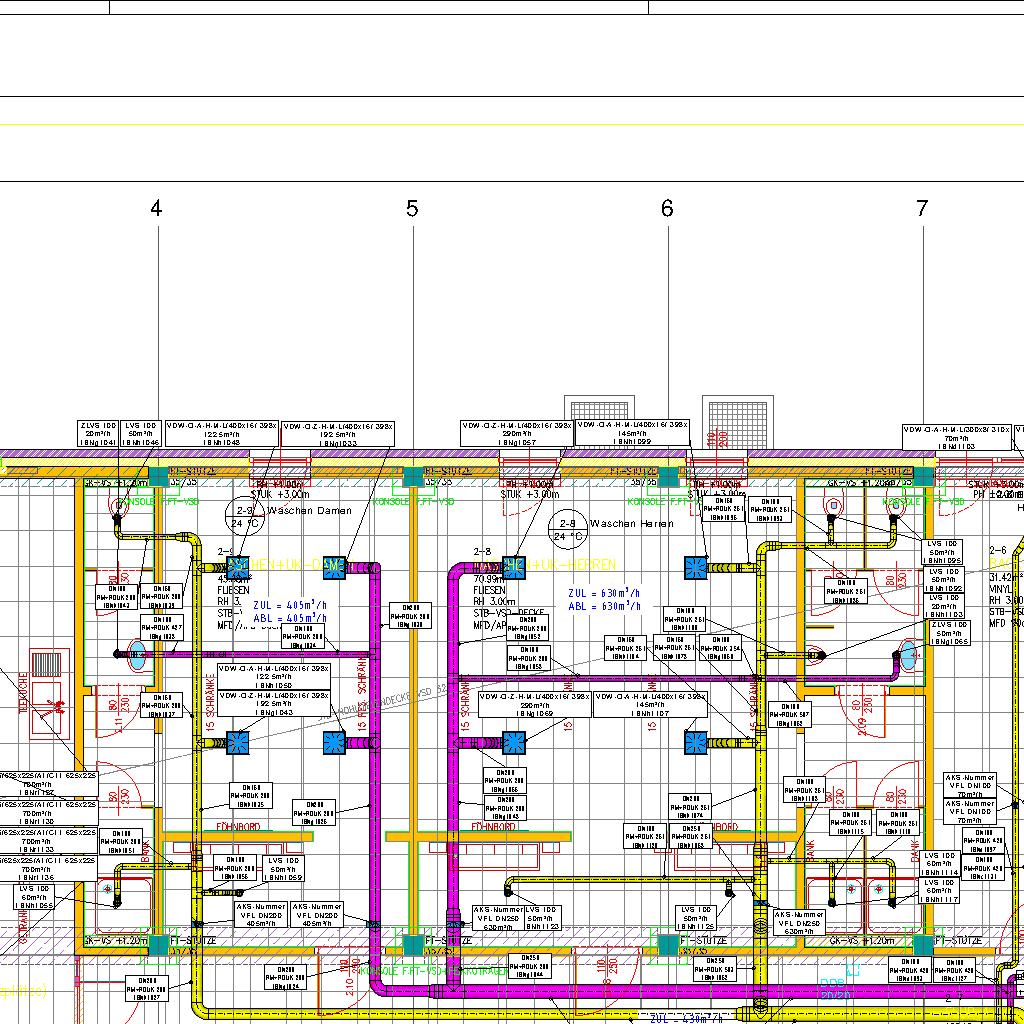Click the Waschen Herren room name text
This screenshot has width=1024, height=1024.
point(632,524)
